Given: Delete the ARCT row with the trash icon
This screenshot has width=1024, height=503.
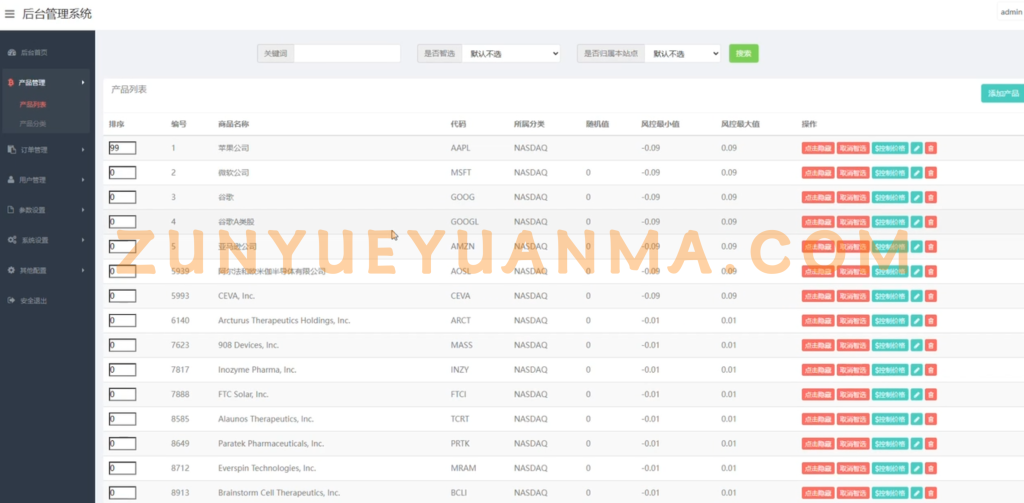Looking at the screenshot, I should tap(931, 321).
